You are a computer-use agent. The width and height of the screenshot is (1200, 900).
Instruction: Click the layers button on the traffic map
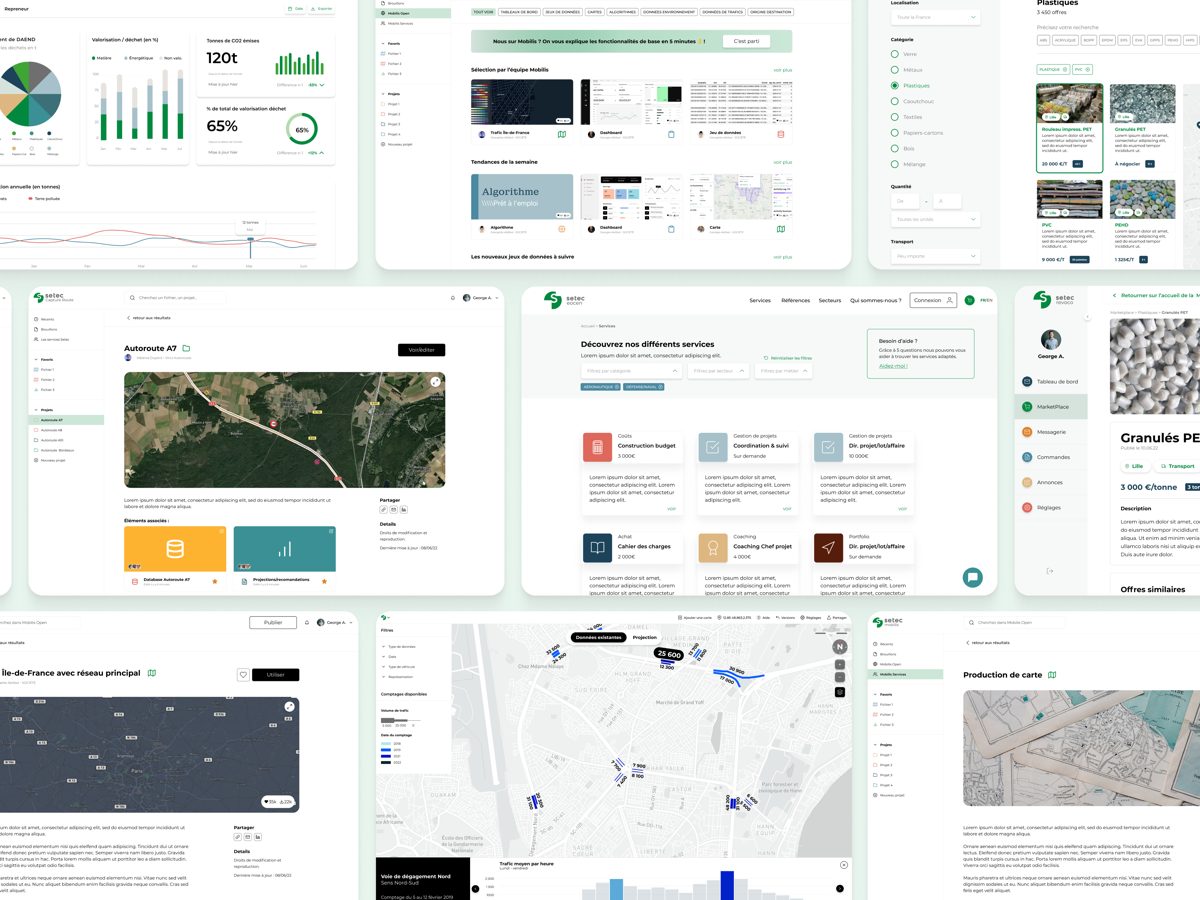point(840,691)
